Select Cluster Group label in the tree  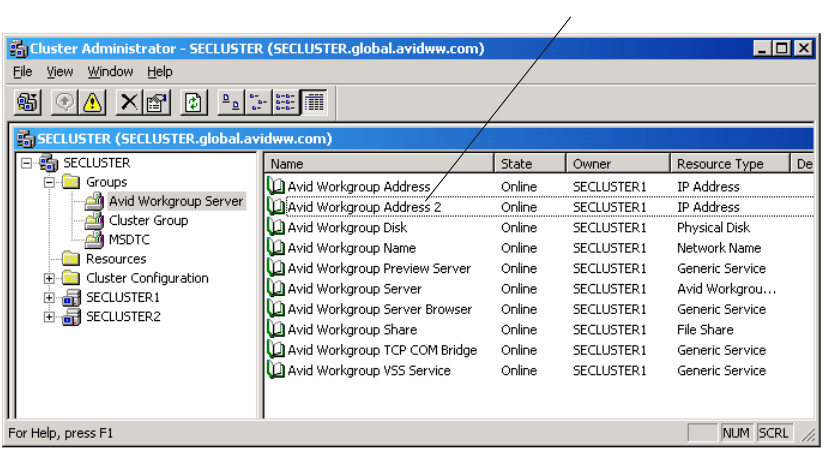coord(148,220)
